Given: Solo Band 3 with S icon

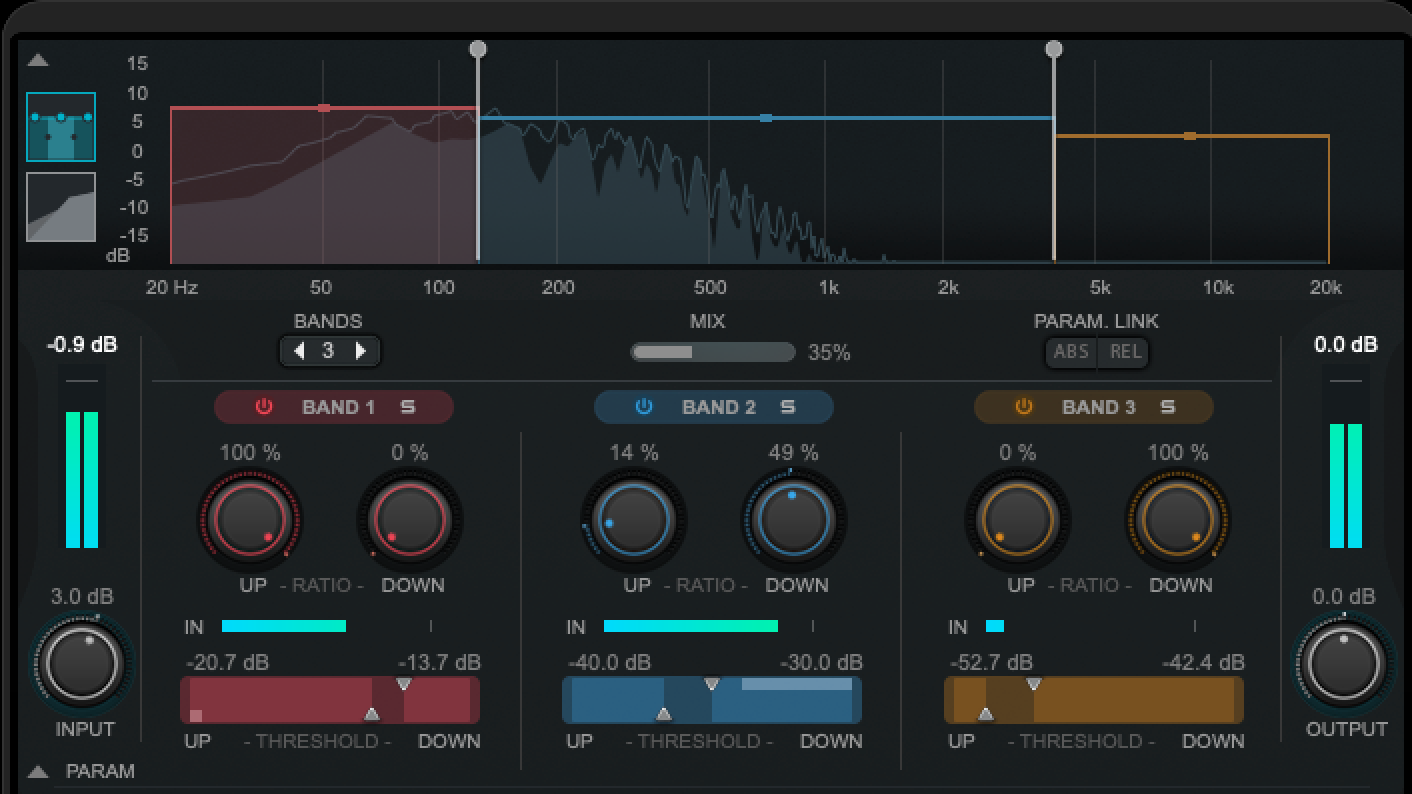Looking at the screenshot, I should 1167,407.
